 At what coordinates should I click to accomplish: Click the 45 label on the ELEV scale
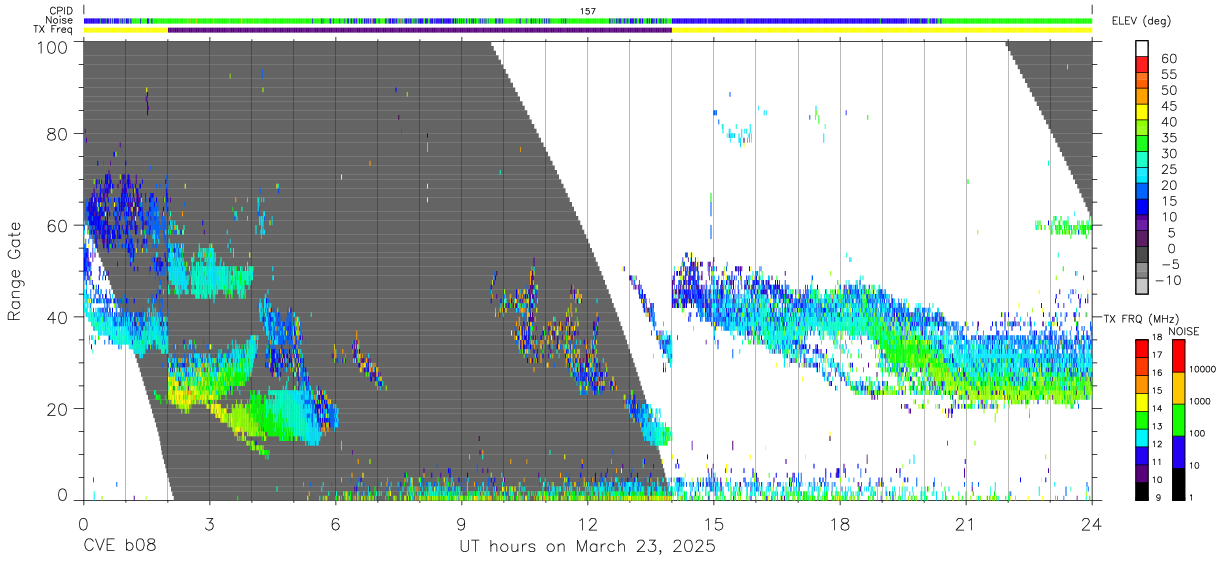pos(1169,107)
